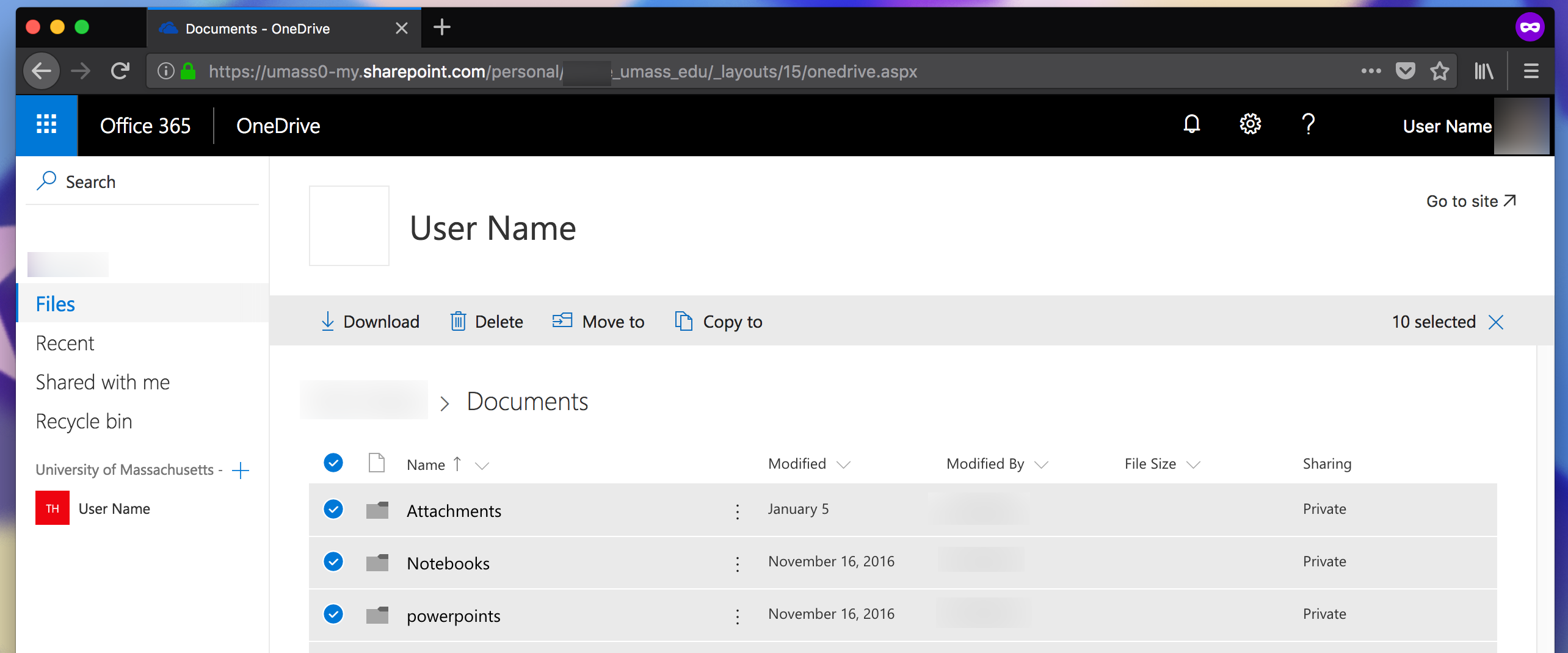
Task: Open the powerpoints folder icon
Action: 377,615
